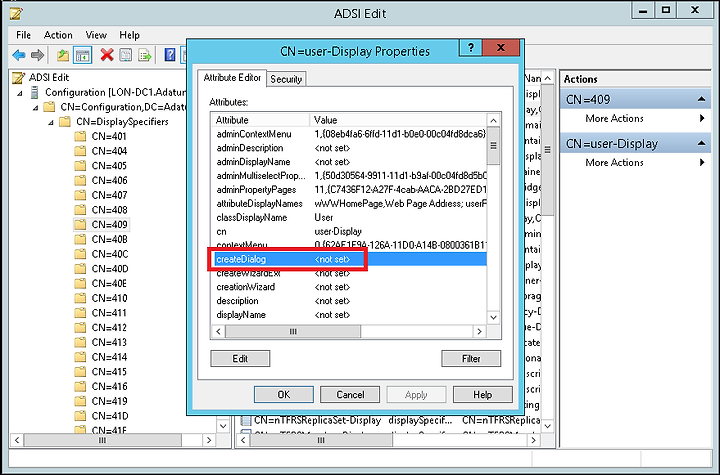Viewport: 720px width, 475px height.
Task: Click the Filter button
Action: coord(471,358)
